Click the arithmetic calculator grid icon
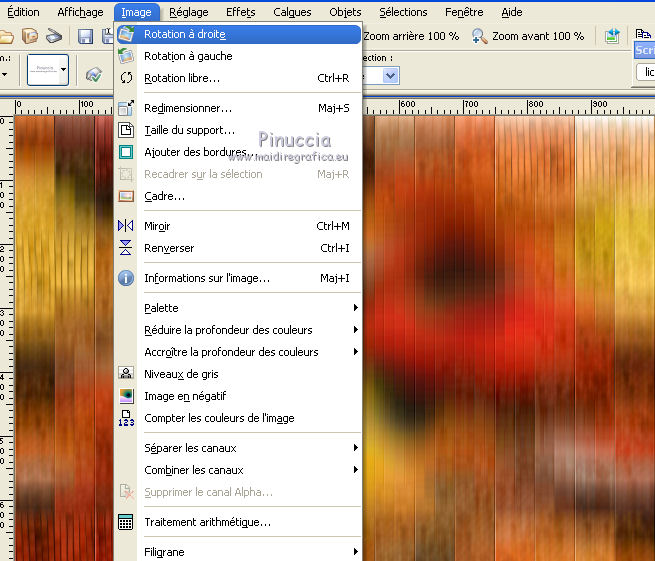The width and height of the screenshot is (655, 561). click(126, 522)
